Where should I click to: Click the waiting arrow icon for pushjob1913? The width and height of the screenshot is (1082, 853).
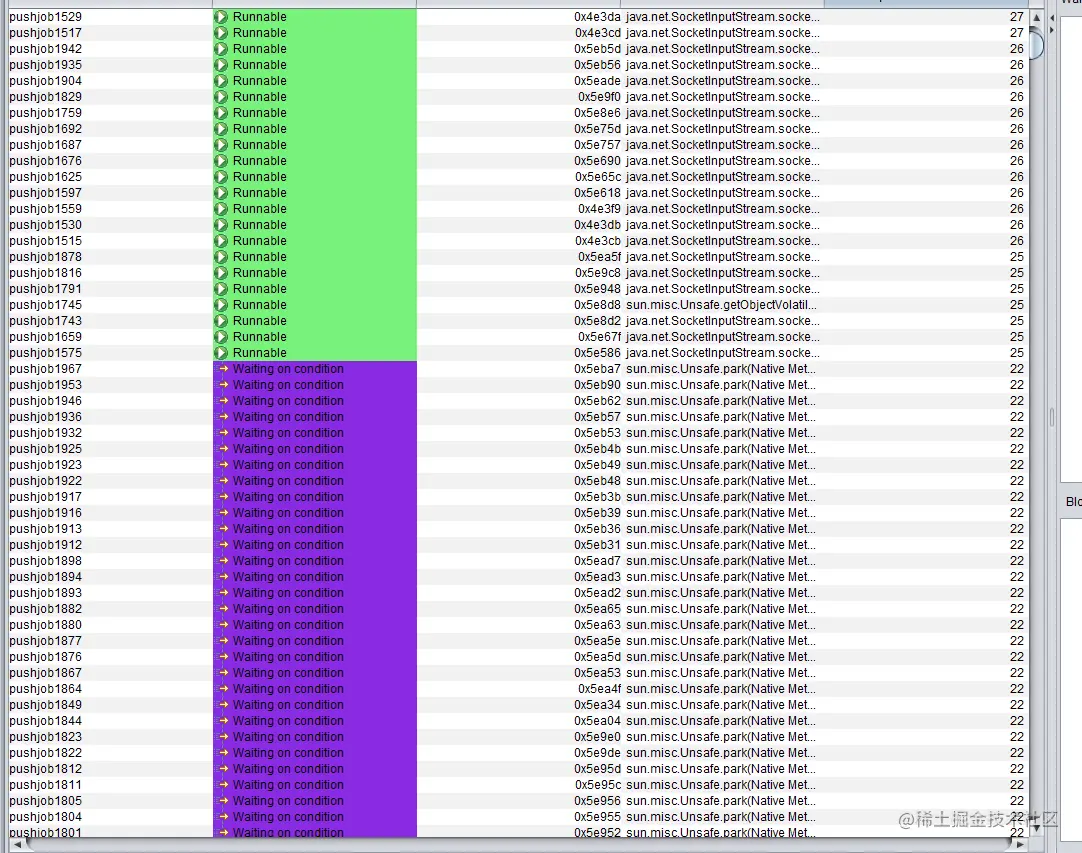[223, 529]
